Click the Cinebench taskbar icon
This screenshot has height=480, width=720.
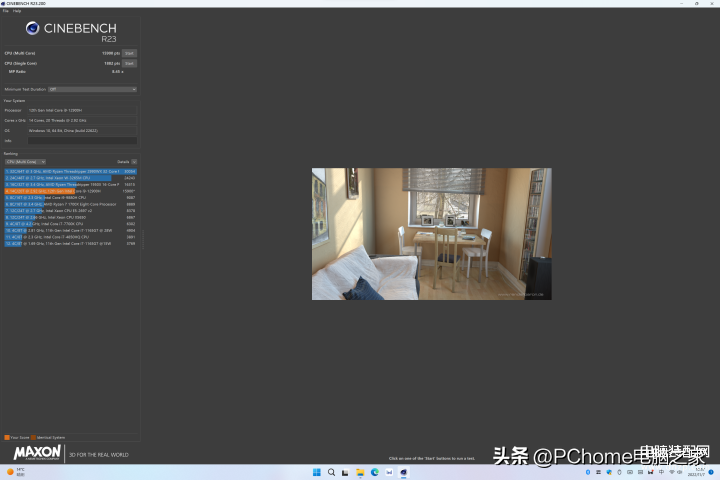click(x=404, y=472)
